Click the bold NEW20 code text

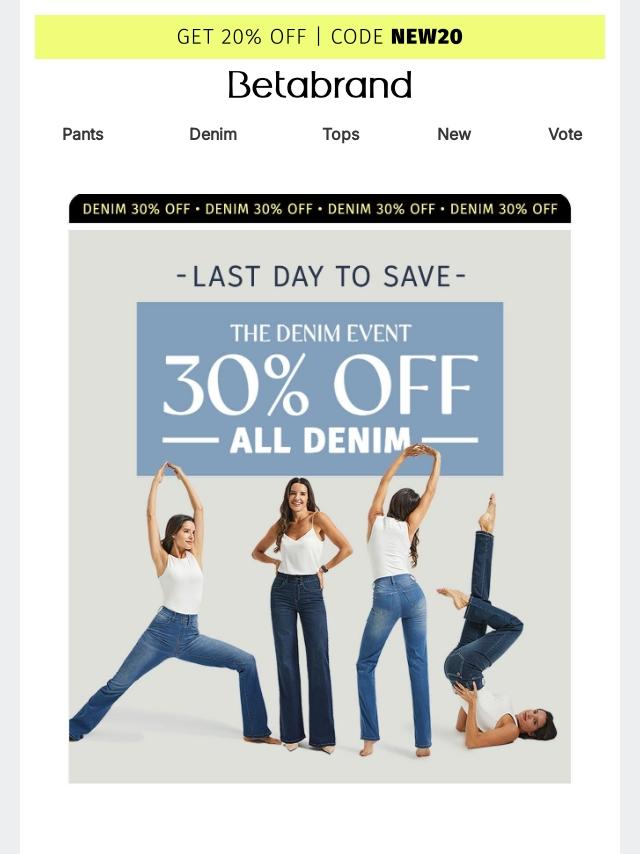[427, 36]
